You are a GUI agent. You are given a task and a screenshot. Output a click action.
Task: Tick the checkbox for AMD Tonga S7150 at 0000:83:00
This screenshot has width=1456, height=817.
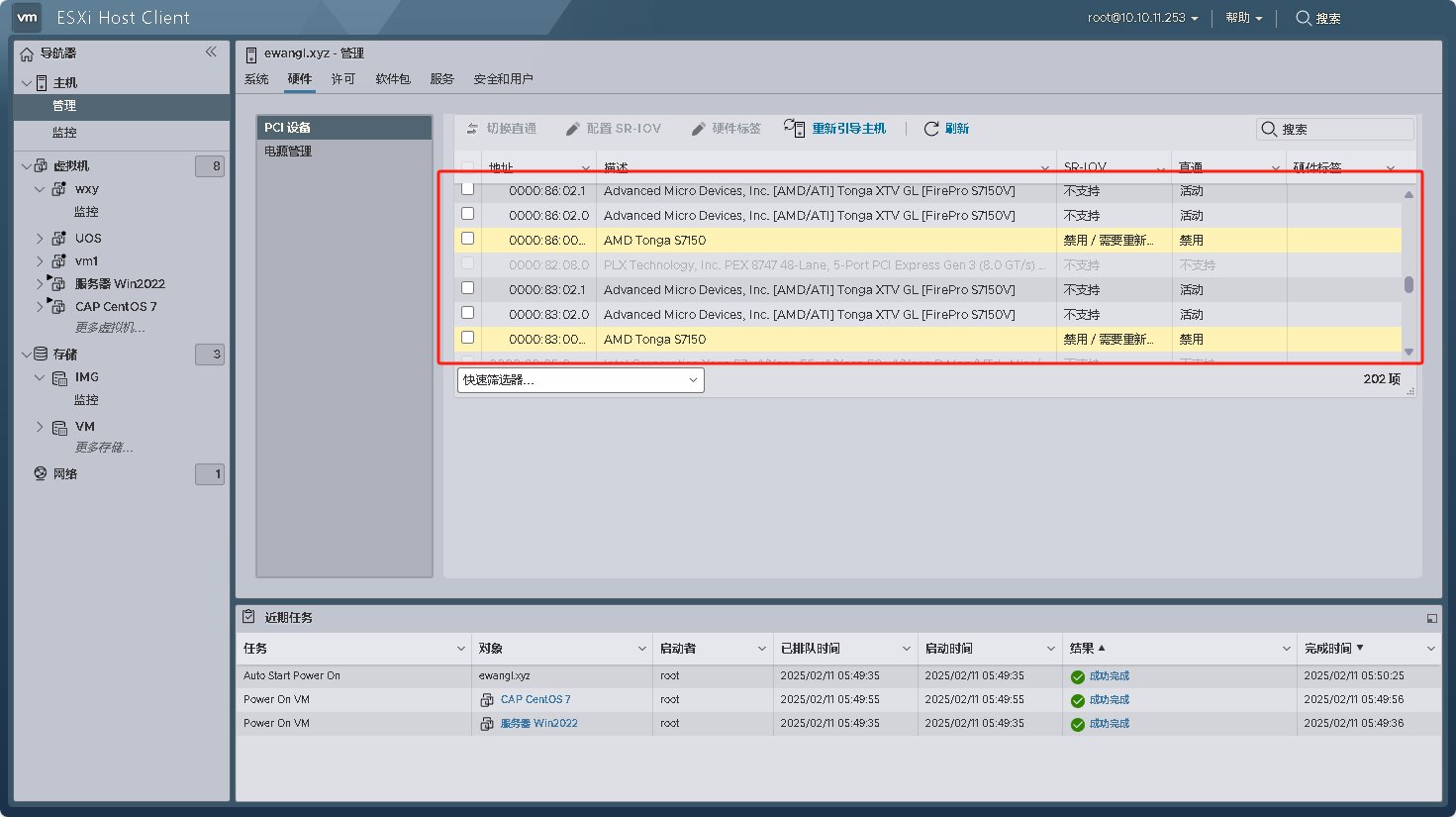467,338
